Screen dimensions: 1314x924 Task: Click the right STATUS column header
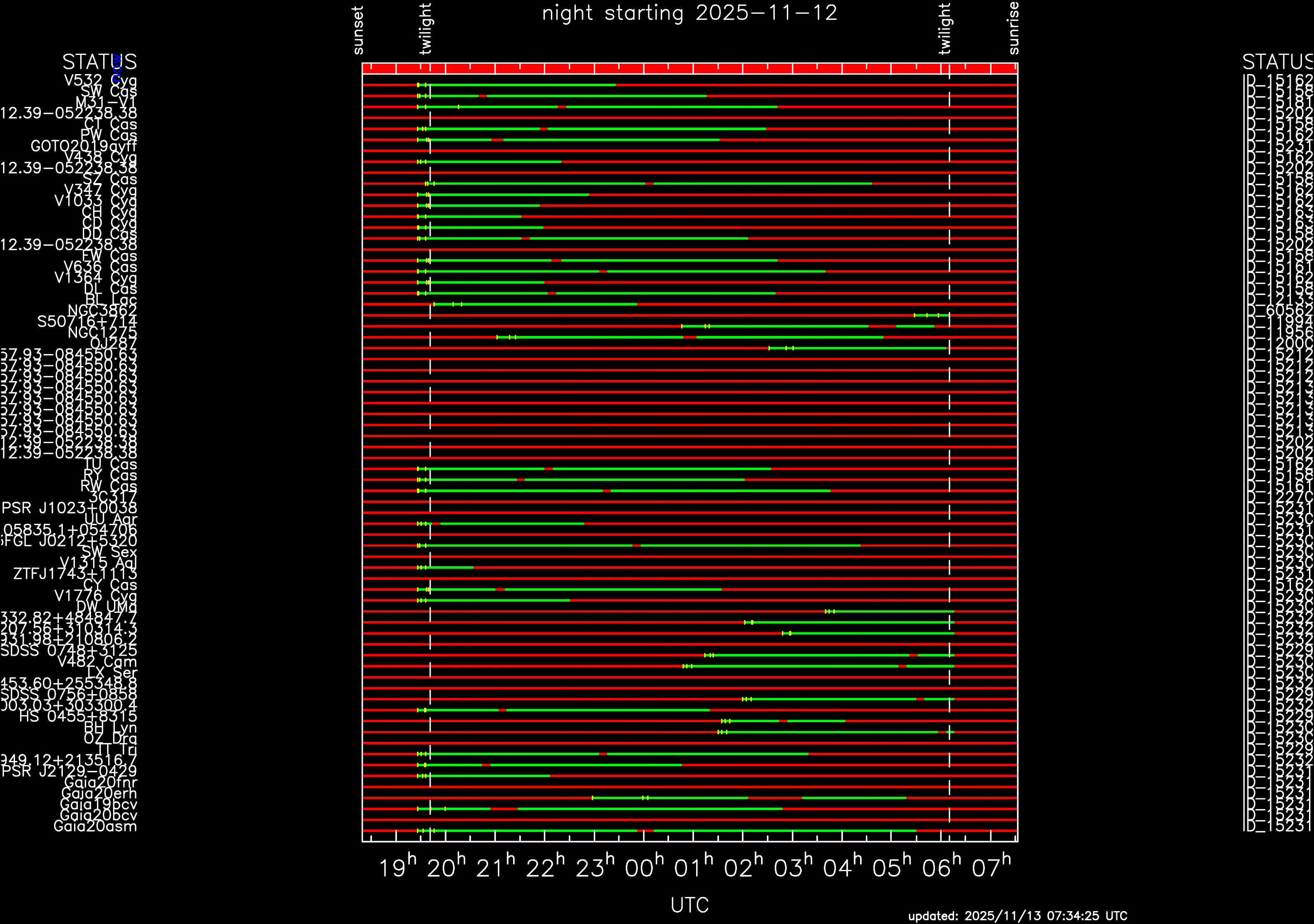[1277, 62]
